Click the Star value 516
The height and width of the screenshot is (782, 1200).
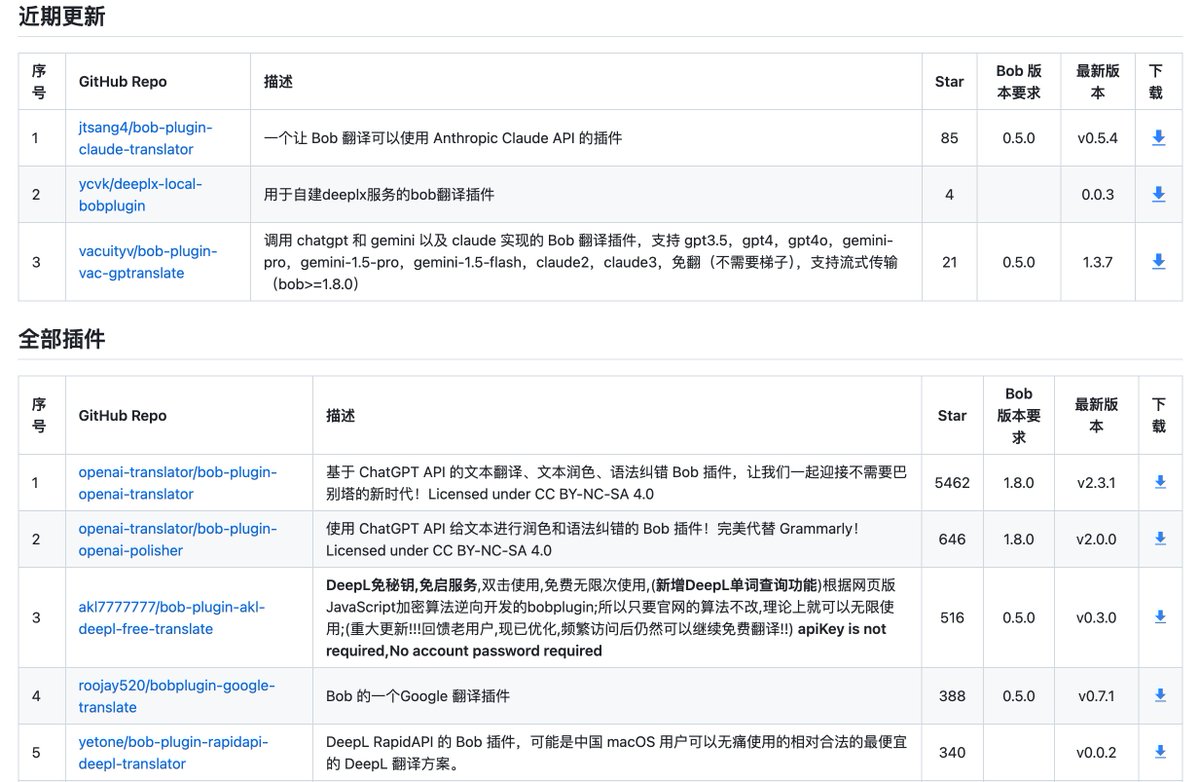[x=952, y=617]
